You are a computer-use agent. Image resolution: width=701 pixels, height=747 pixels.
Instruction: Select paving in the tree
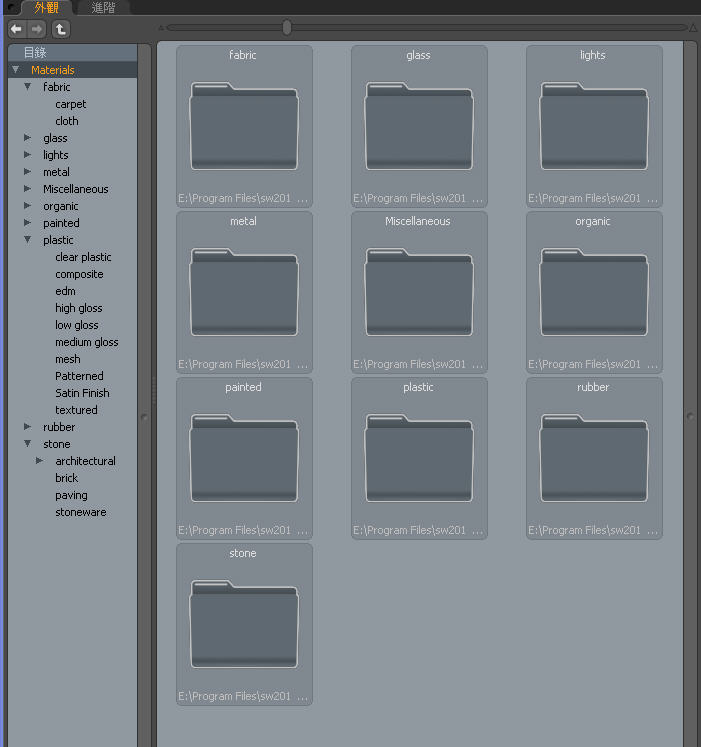(71, 495)
